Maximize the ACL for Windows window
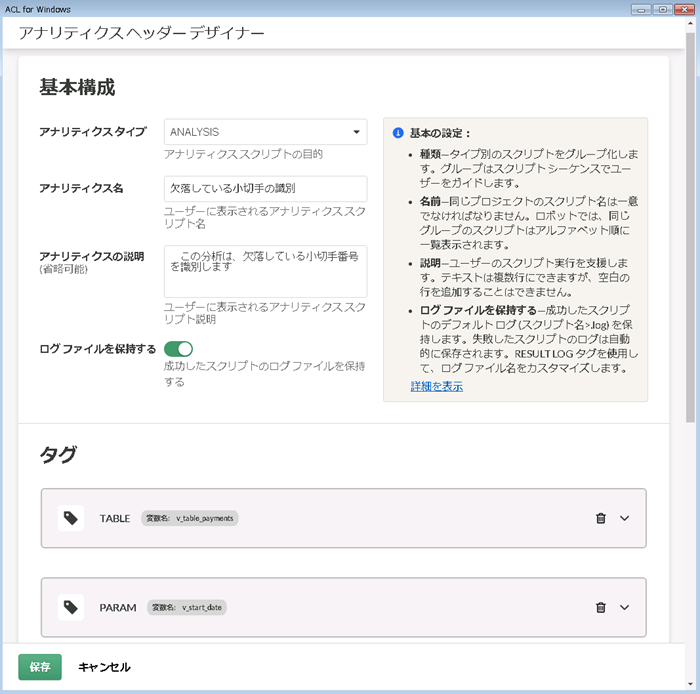Image resolution: width=700 pixels, height=694 pixels. tap(662, 8)
